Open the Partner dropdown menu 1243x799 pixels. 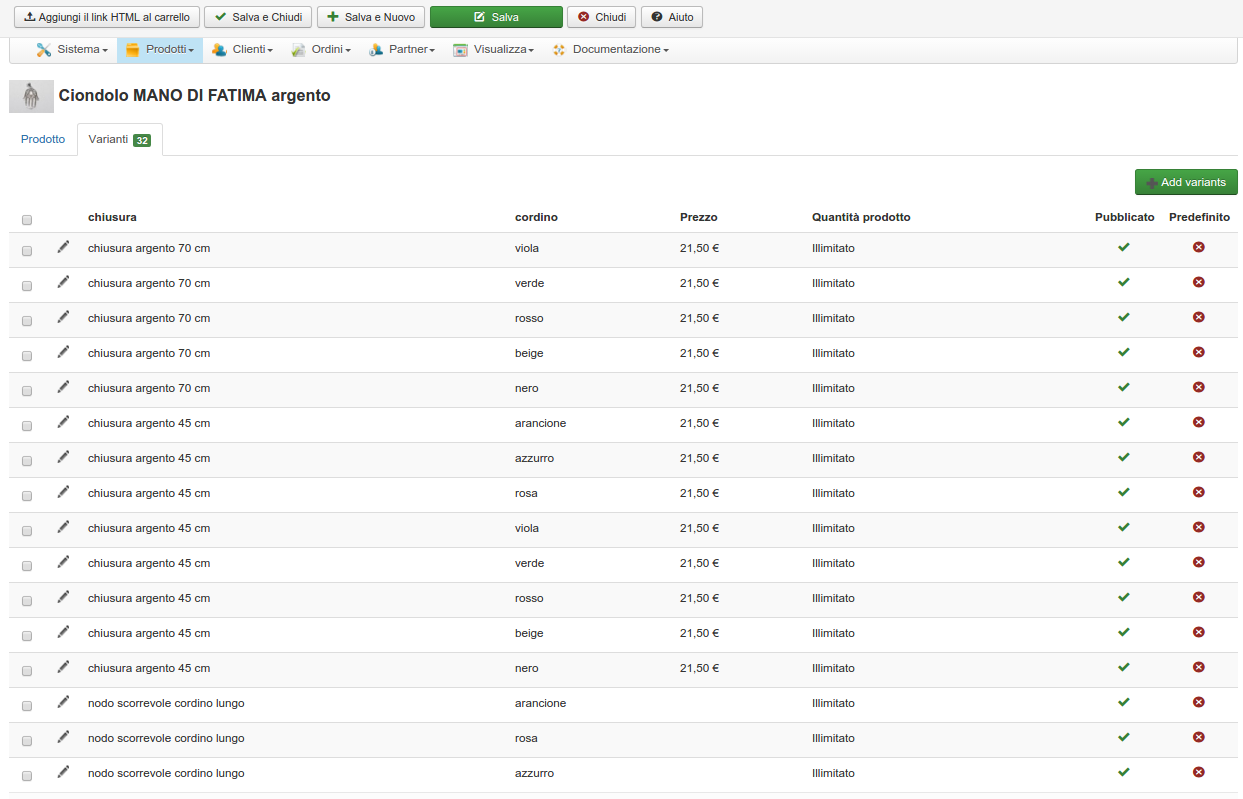[401, 50]
